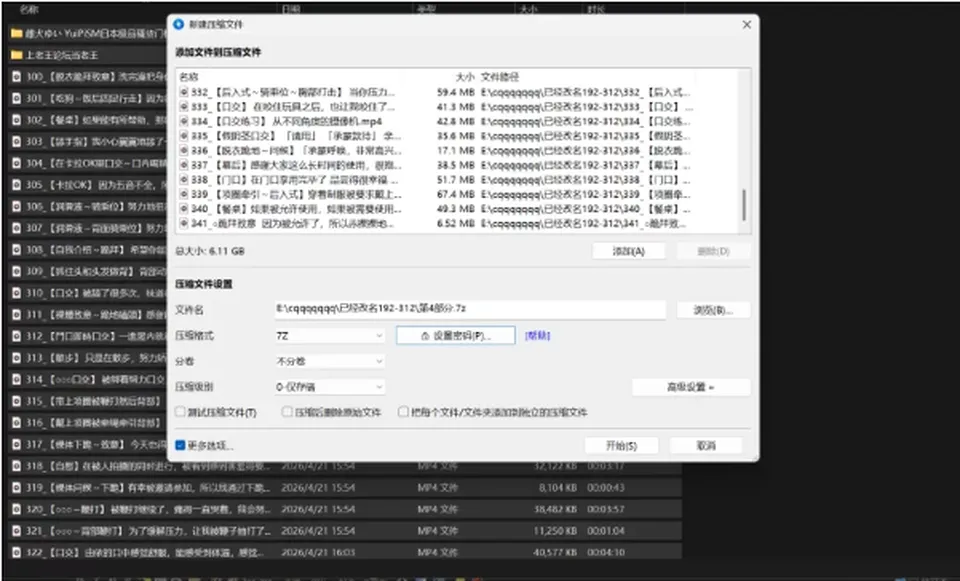Viewport: 960px width, 581px height.
Task: Check 把每个文件/文件夹添加到独立的压缩文件 option
Action: (x=403, y=412)
